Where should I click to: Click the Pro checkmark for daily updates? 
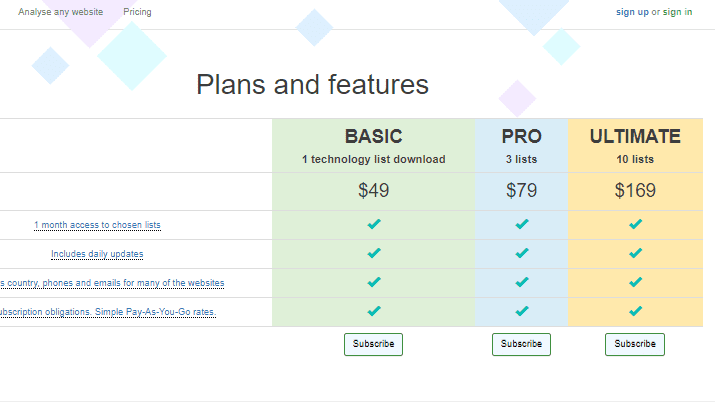coord(521,254)
